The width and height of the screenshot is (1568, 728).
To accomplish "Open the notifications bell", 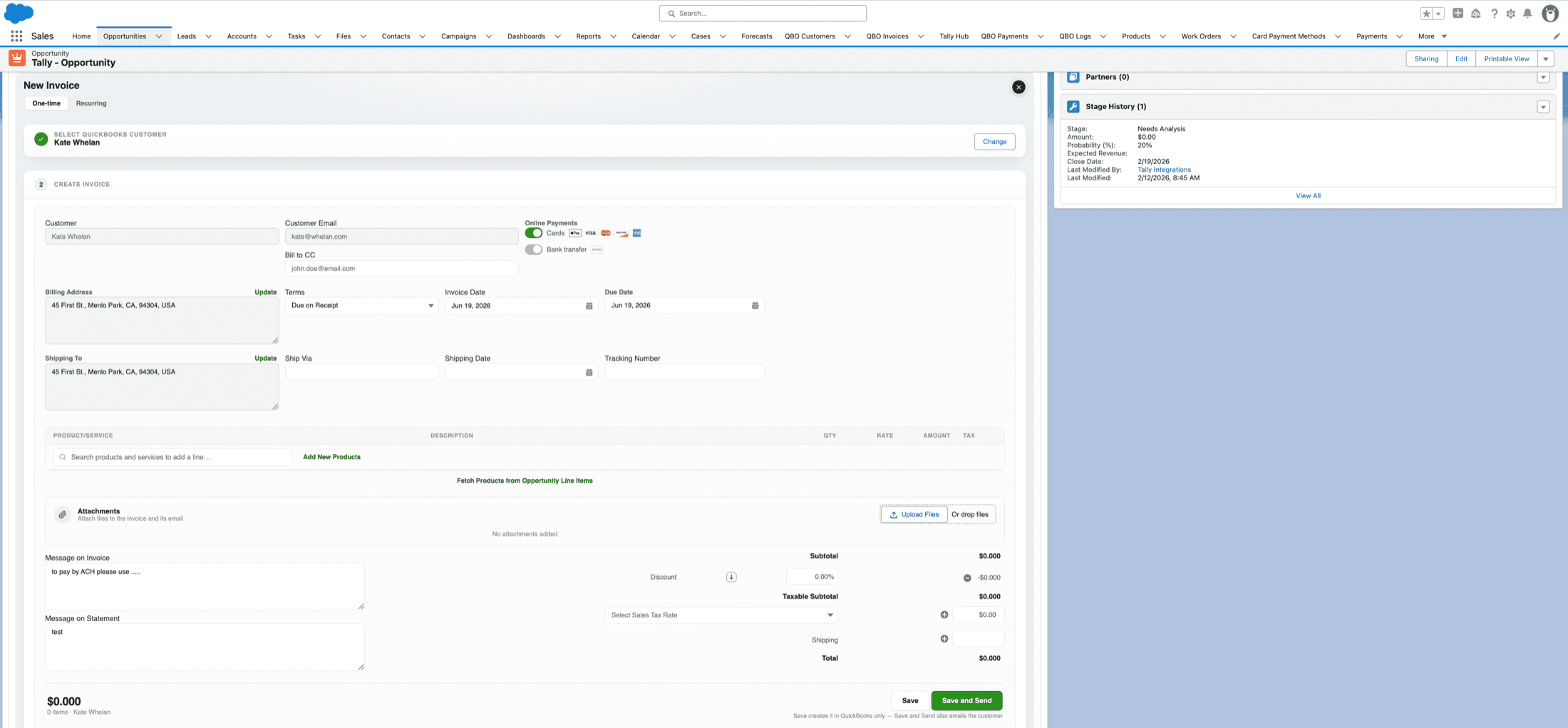I will click(1527, 14).
